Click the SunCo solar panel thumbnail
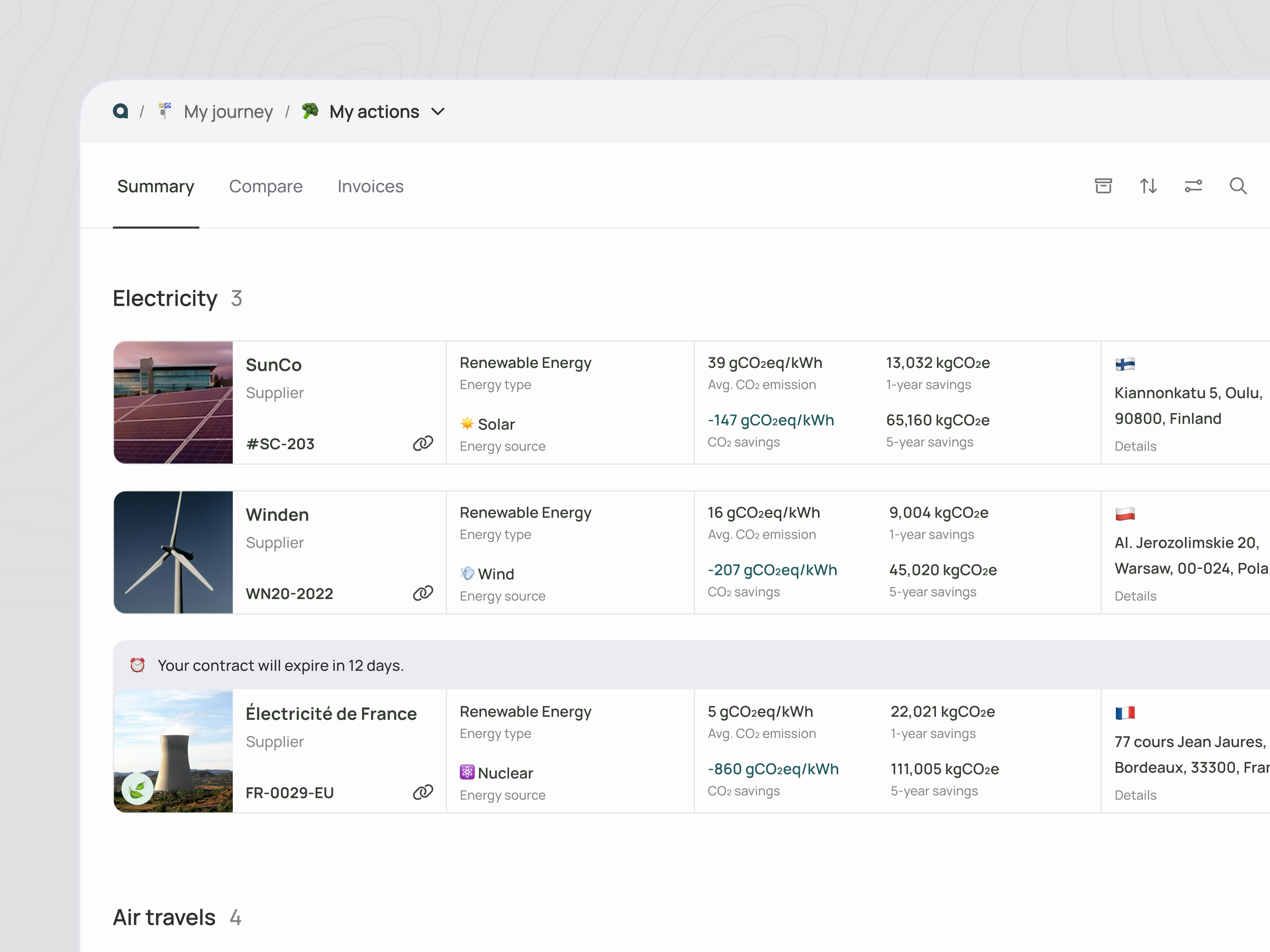 (x=173, y=402)
